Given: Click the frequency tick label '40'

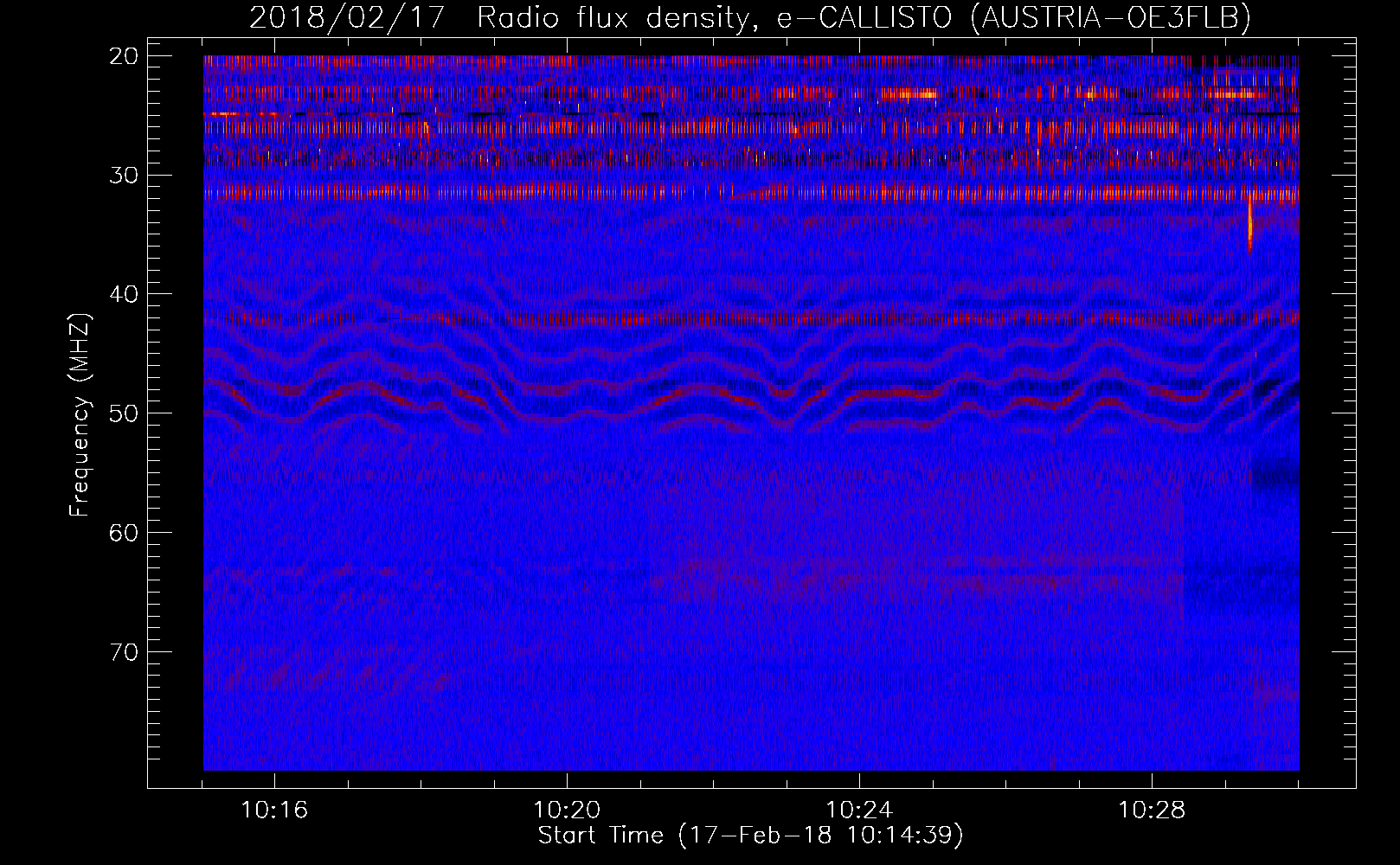Looking at the screenshot, I should 124,294.
